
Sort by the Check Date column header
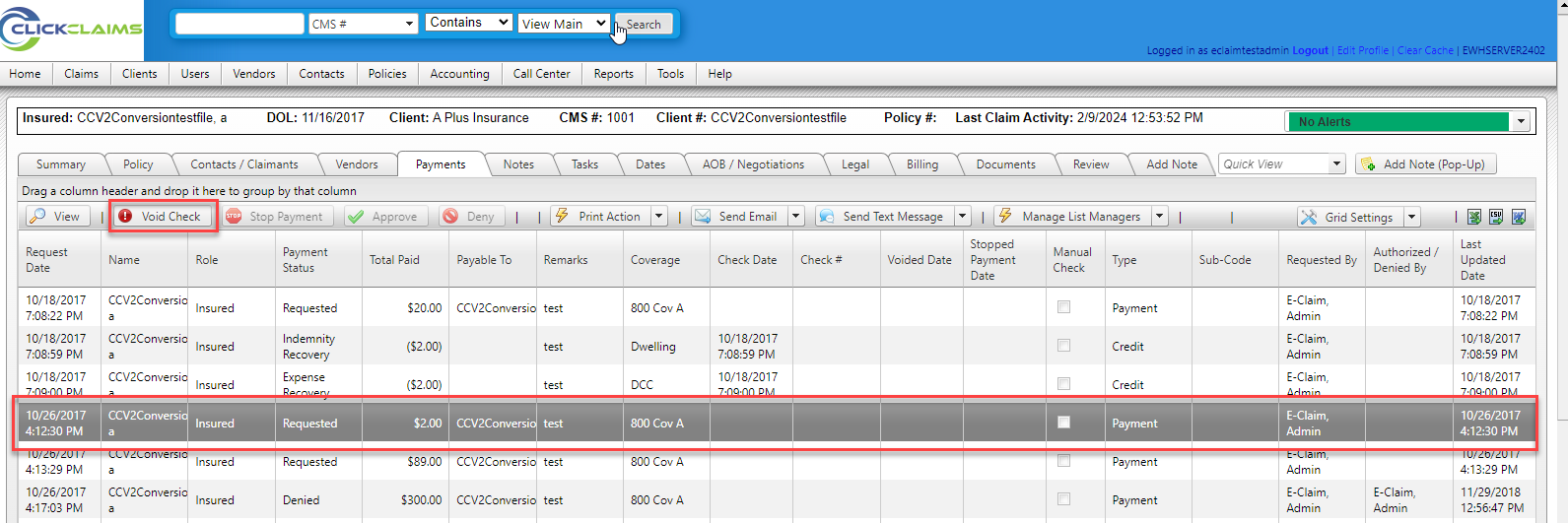(753, 260)
